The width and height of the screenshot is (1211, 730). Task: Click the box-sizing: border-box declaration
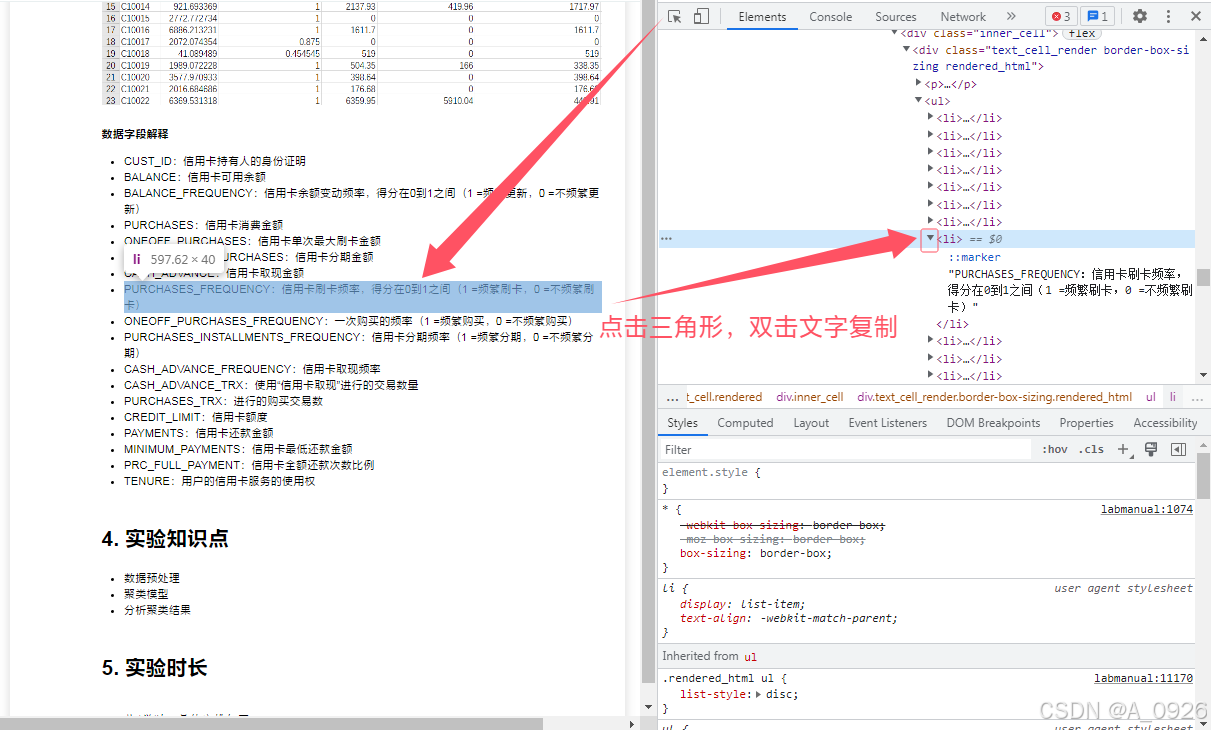[x=755, y=553]
